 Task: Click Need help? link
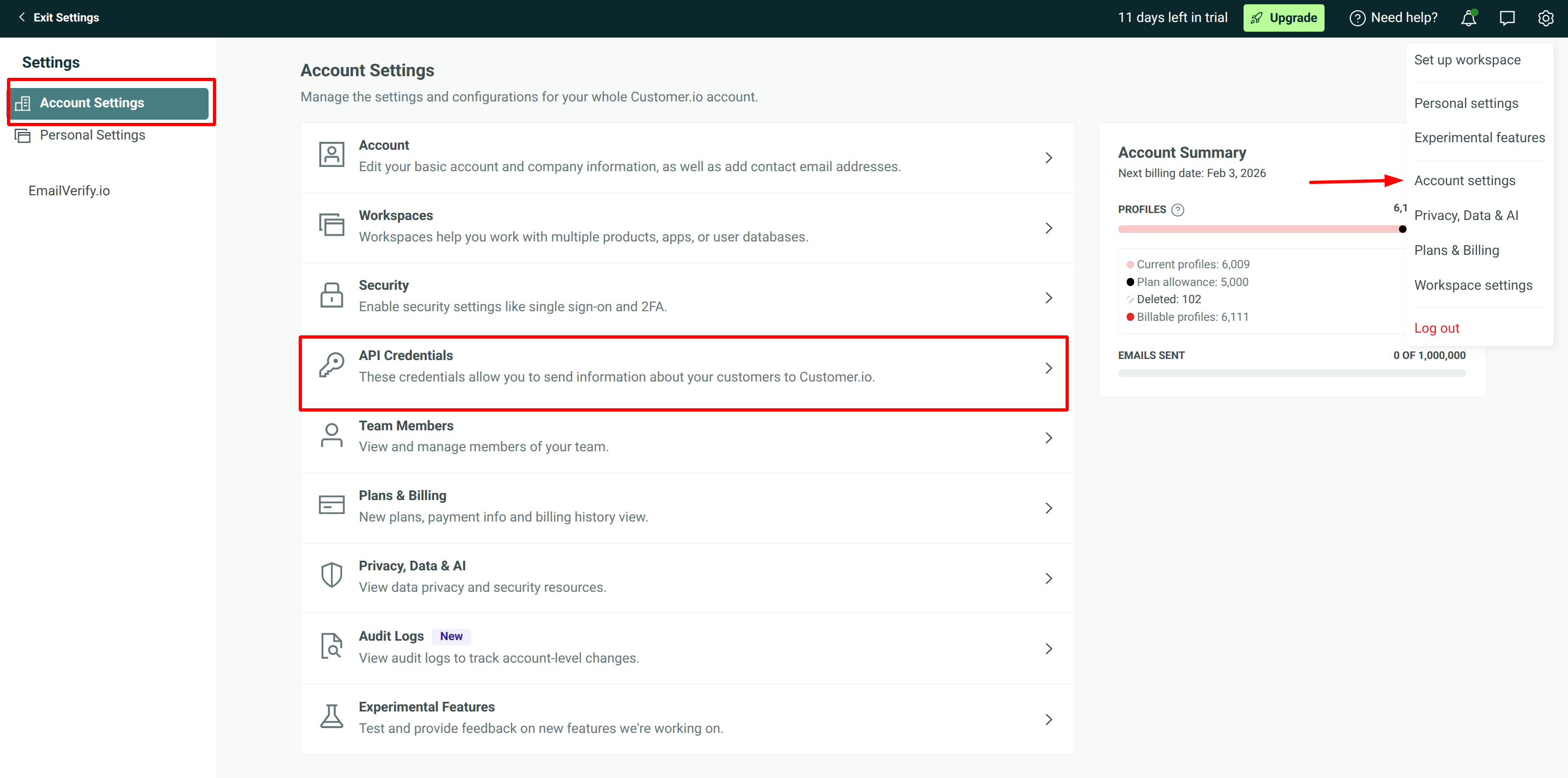1394,18
